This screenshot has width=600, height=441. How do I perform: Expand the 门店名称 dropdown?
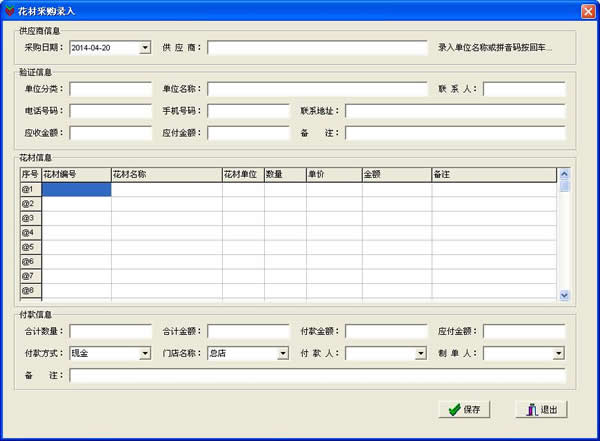(x=283, y=353)
